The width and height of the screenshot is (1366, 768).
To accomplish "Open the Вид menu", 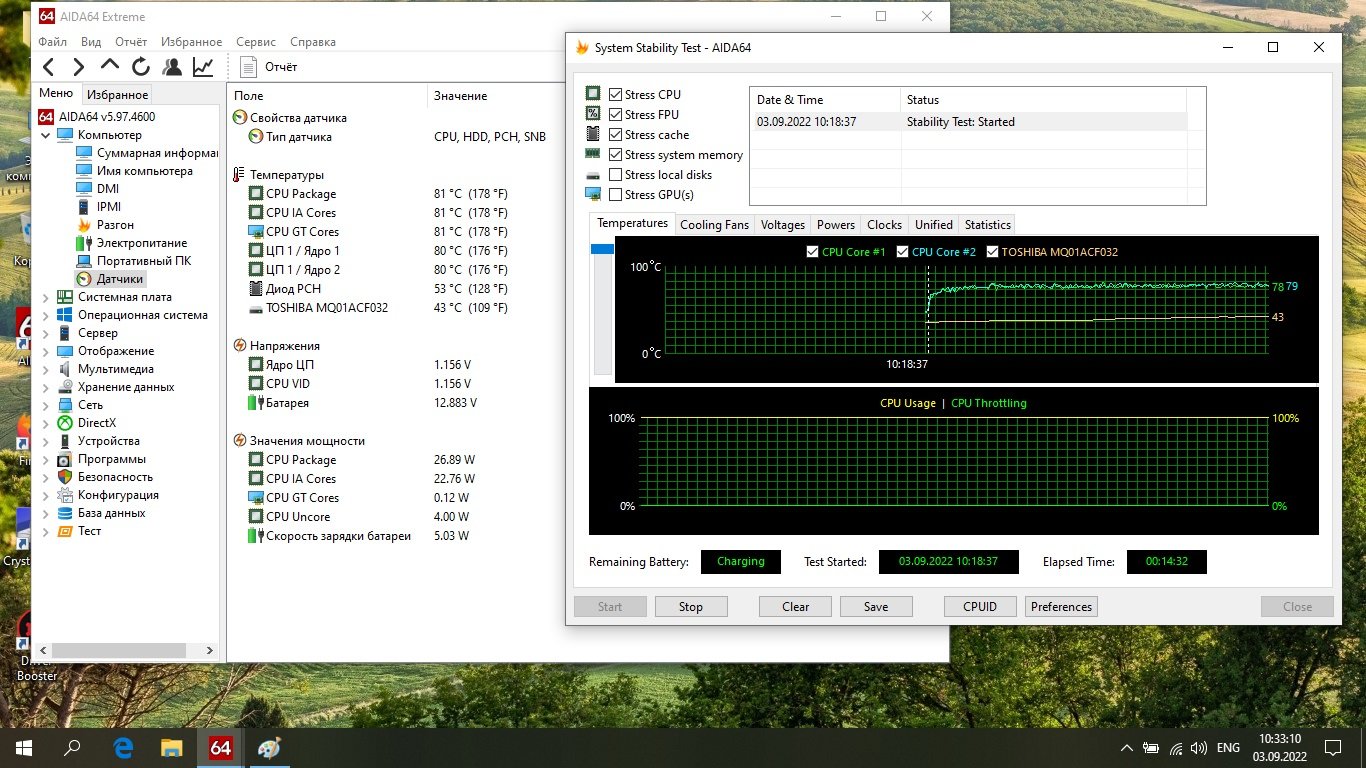I will click(91, 42).
